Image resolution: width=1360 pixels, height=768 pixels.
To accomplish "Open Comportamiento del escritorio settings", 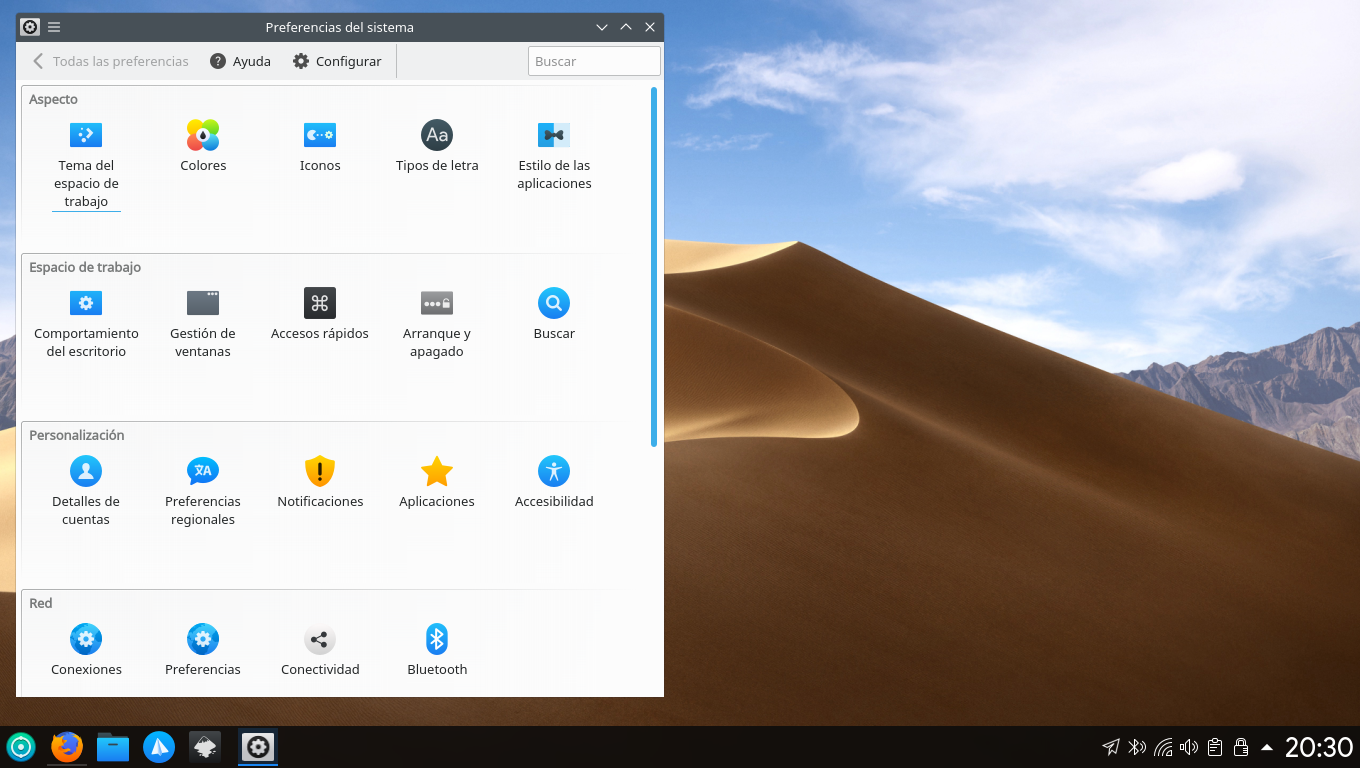I will coord(86,323).
